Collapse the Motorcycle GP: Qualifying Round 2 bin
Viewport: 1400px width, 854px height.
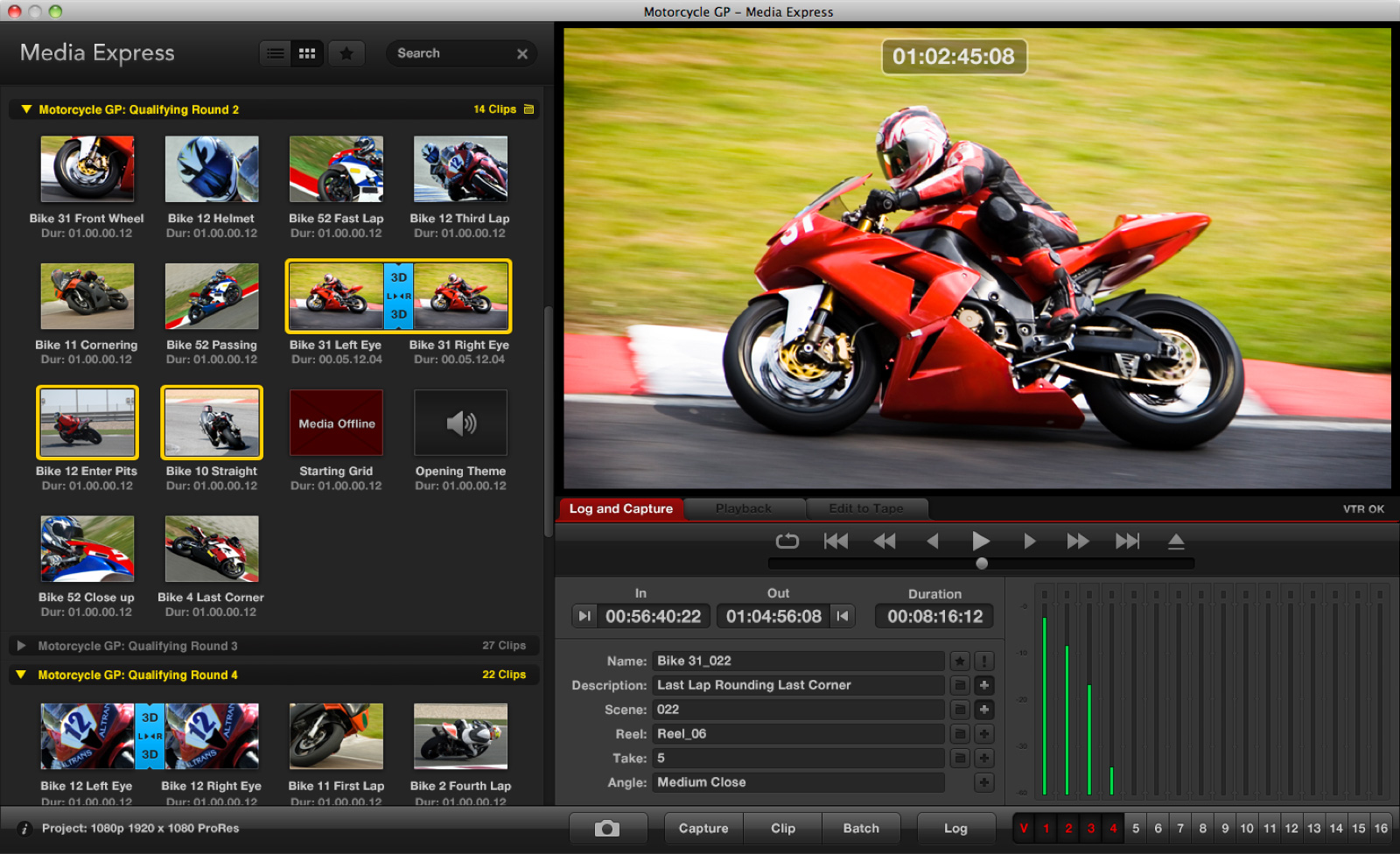pyautogui.click(x=26, y=108)
